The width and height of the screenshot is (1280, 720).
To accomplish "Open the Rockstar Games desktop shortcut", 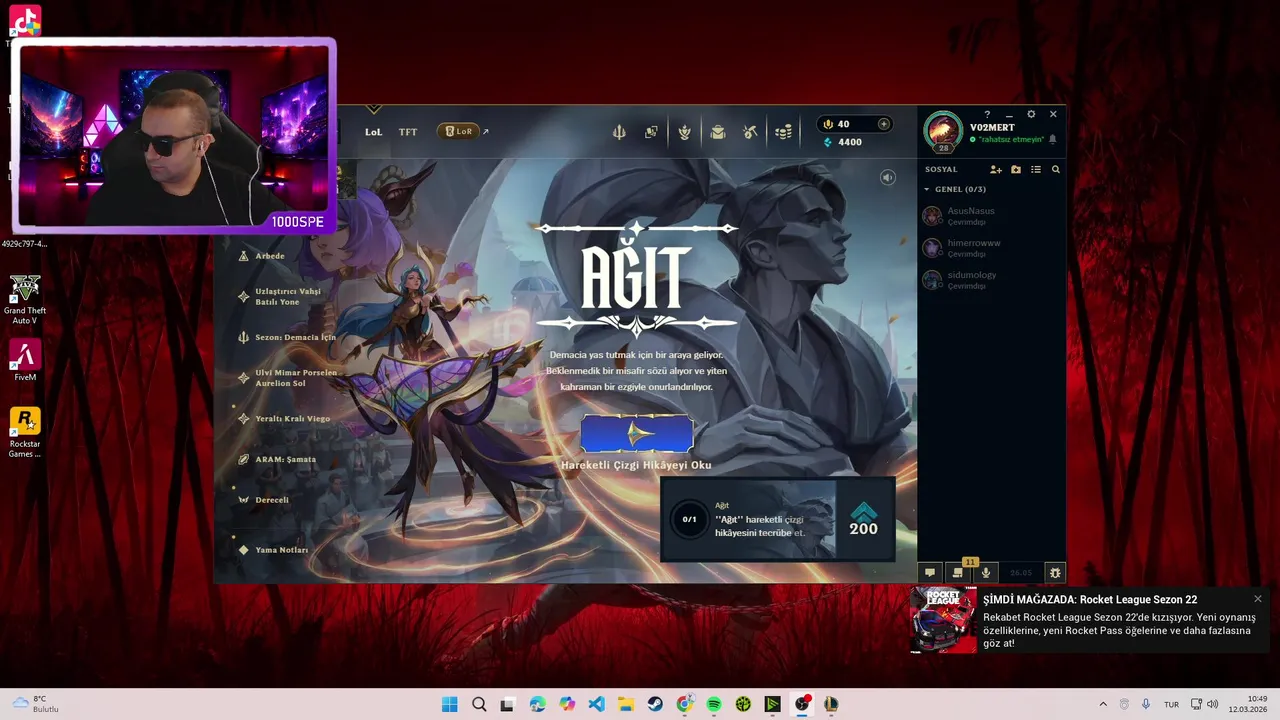I will 25,432.
